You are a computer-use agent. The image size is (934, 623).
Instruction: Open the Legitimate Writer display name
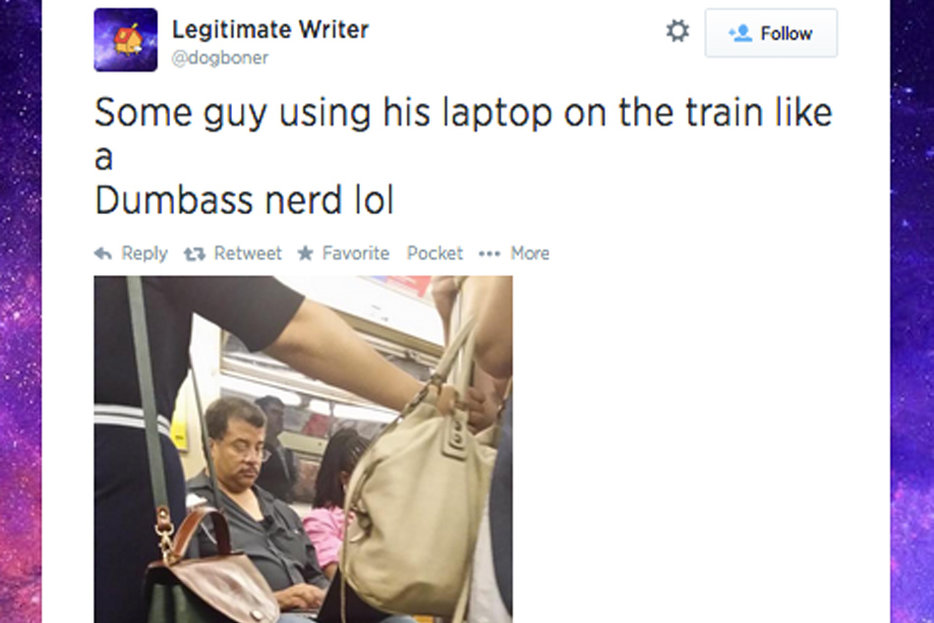[270, 30]
